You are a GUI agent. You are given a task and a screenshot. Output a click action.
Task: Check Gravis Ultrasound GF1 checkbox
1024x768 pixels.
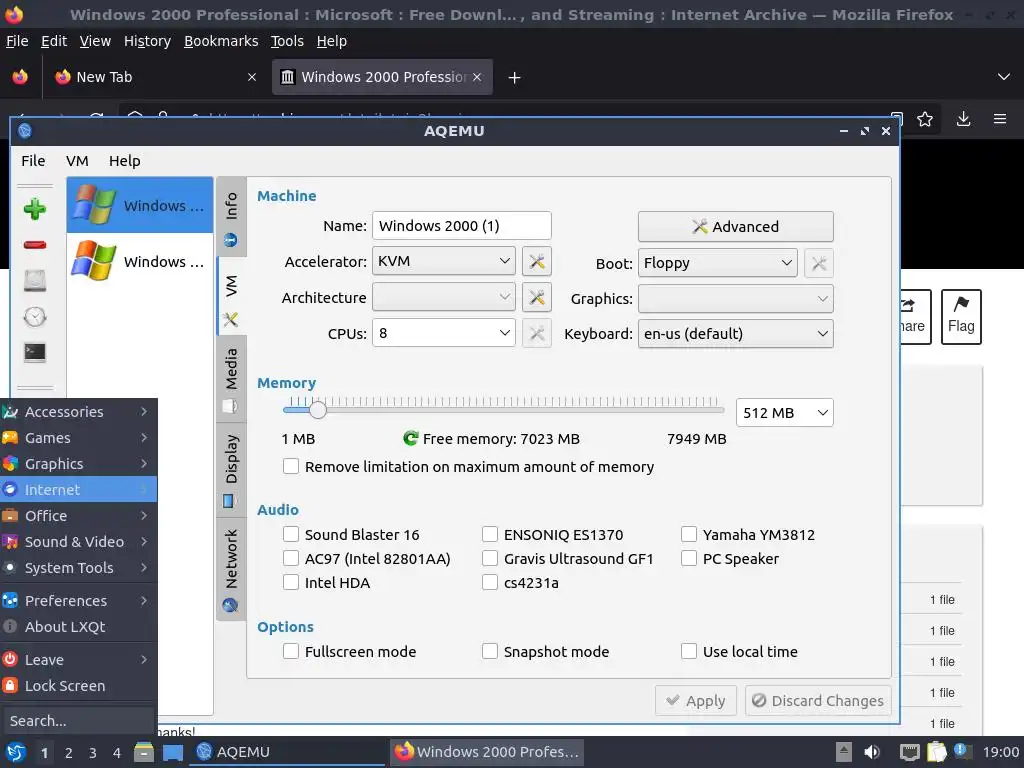point(490,558)
